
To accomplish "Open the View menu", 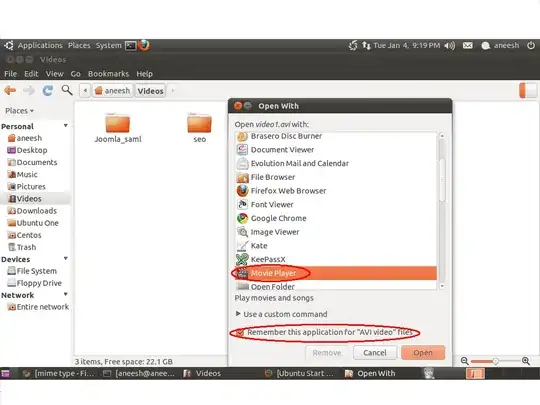I will (54, 74).
